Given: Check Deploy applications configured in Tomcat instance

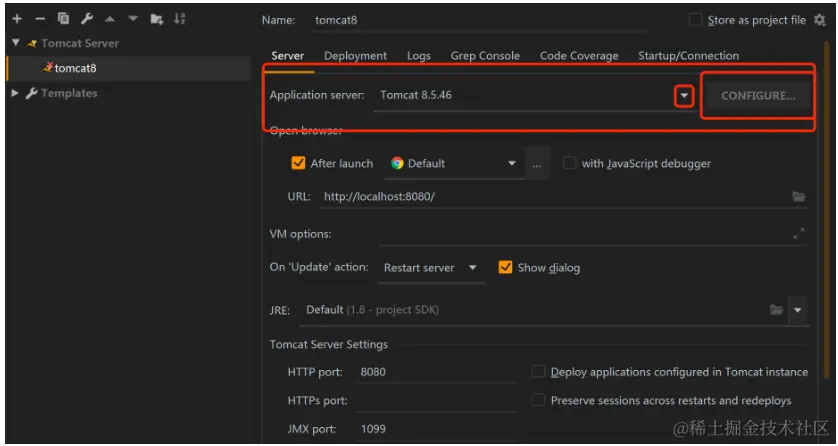Looking at the screenshot, I should coord(538,372).
